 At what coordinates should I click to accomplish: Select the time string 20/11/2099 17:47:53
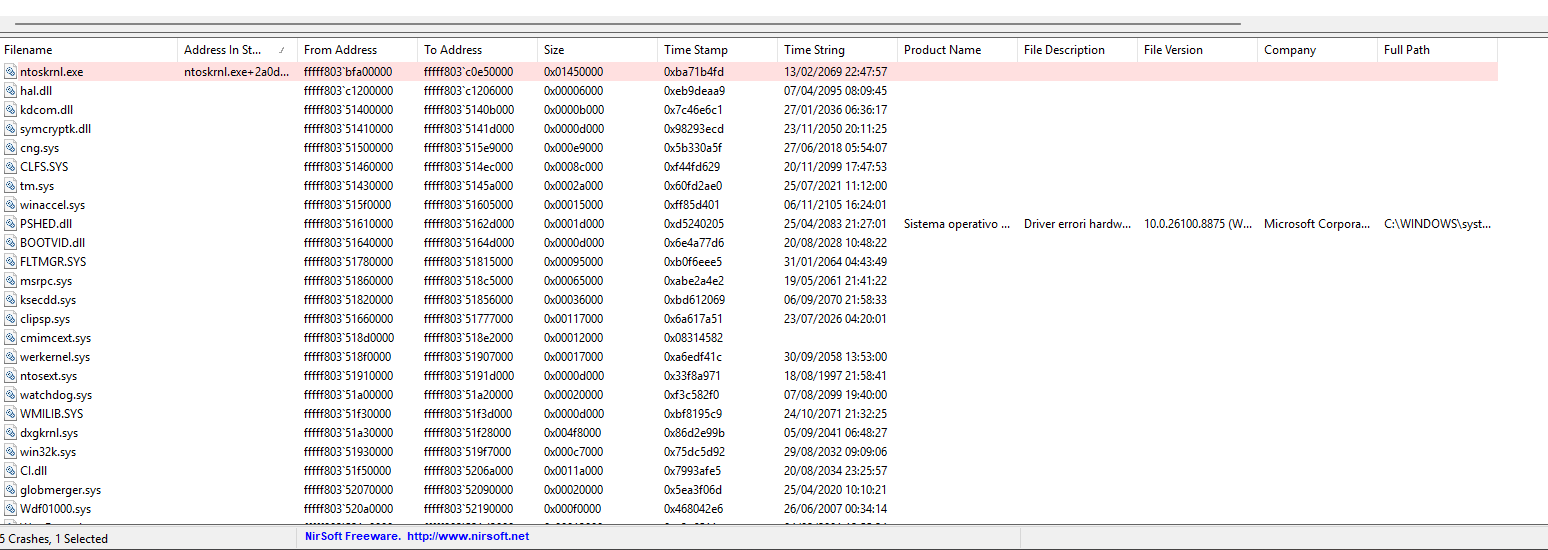click(838, 167)
